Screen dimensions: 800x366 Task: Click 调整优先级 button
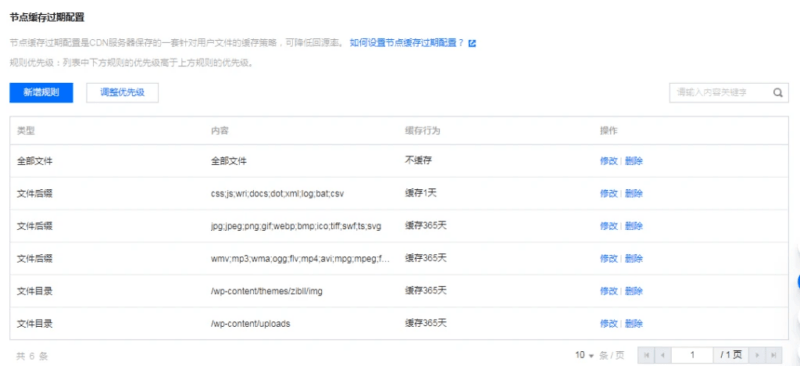click(x=122, y=93)
